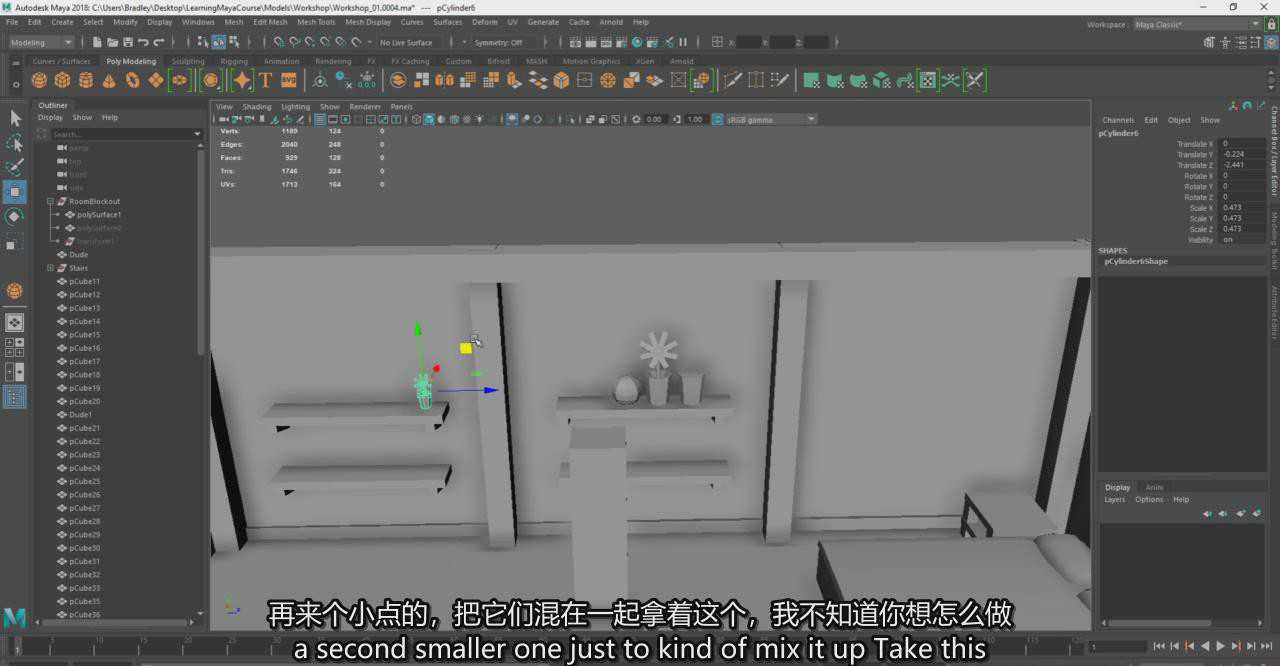Click the polygon Type text tool icon
The height and width of the screenshot is (666, 1280).
pyautogui.click(x=265, y=81)
